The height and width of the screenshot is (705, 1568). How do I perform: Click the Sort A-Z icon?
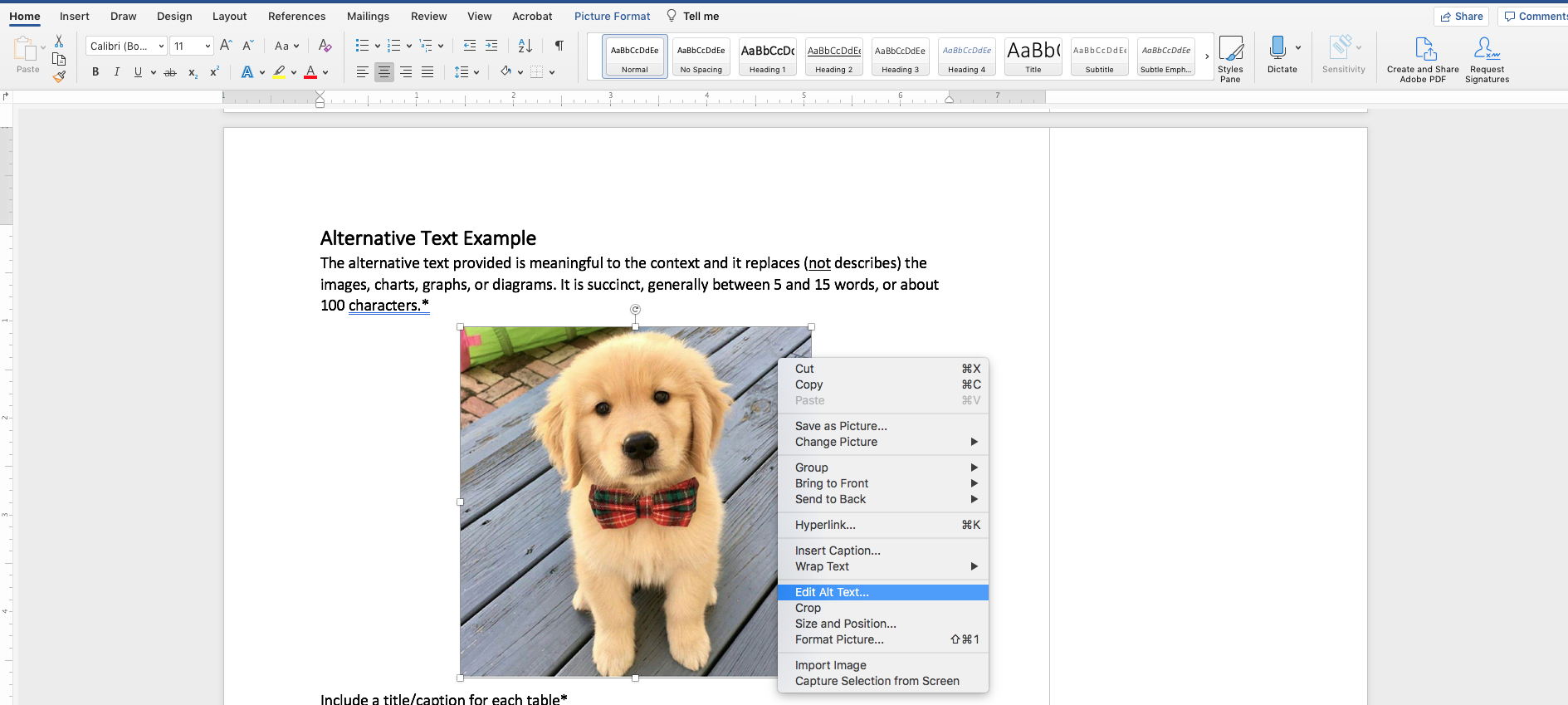click(x=525, y=46)
